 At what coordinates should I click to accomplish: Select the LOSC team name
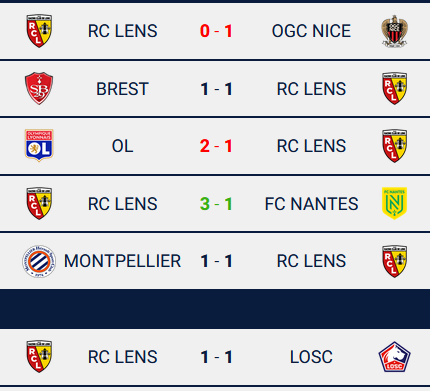(311, 357)
